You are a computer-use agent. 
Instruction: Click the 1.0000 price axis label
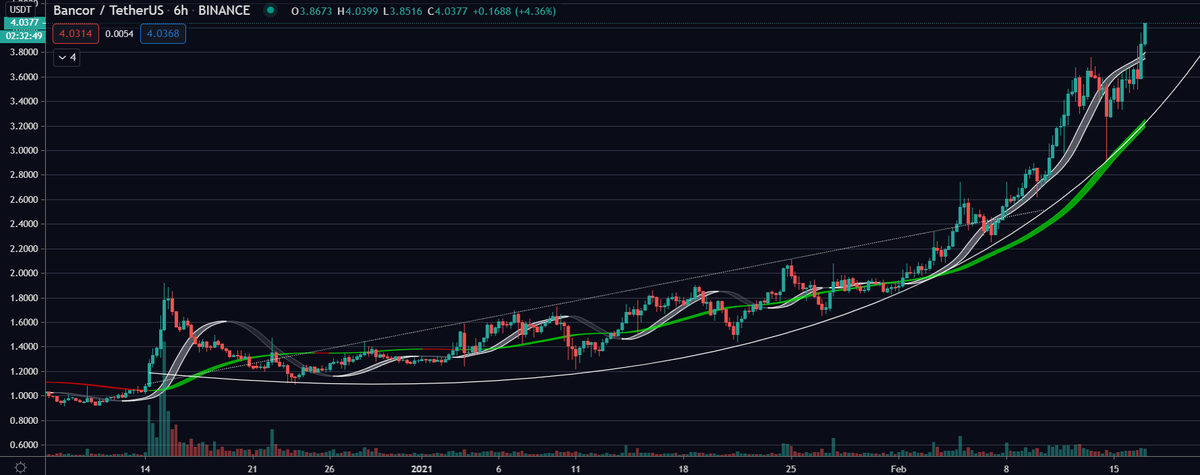click(22, 396)
